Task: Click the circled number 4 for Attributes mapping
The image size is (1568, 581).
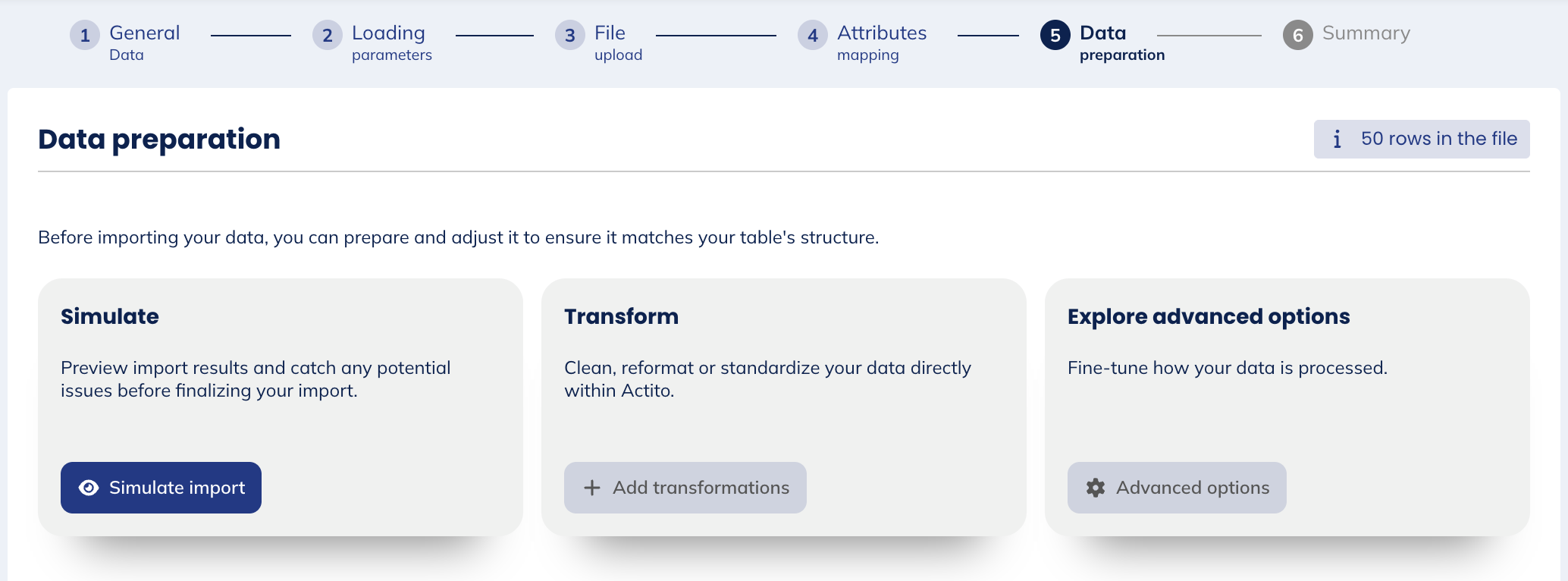Action: (x=812, y=34)
